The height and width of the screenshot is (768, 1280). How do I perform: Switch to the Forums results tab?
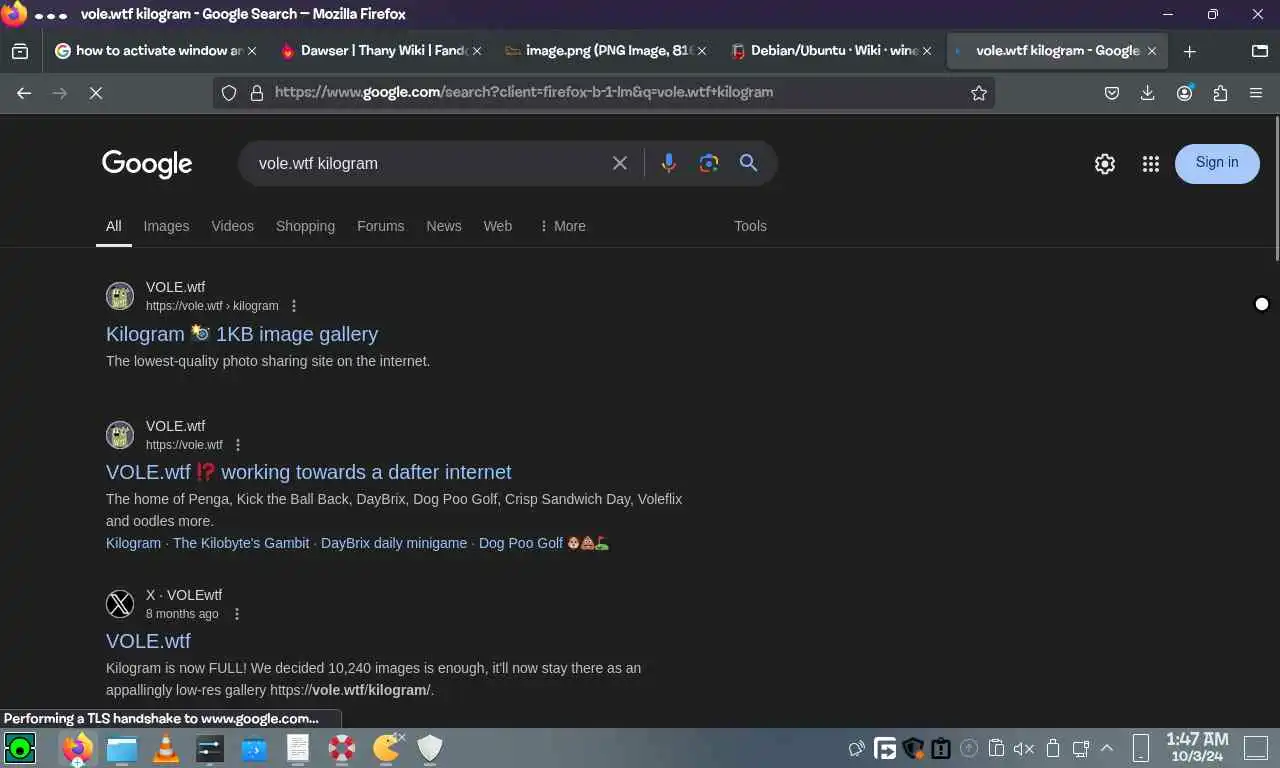click(381, 226)
